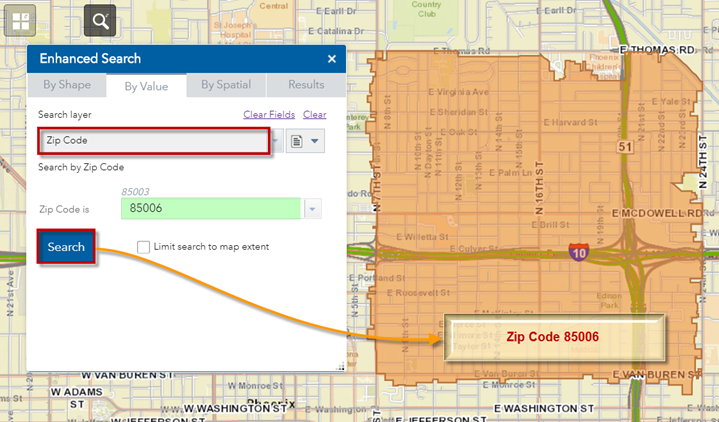Enable Limit search to map extent
The width and height of the screenshot is (719, 422).
coord(144,247)
